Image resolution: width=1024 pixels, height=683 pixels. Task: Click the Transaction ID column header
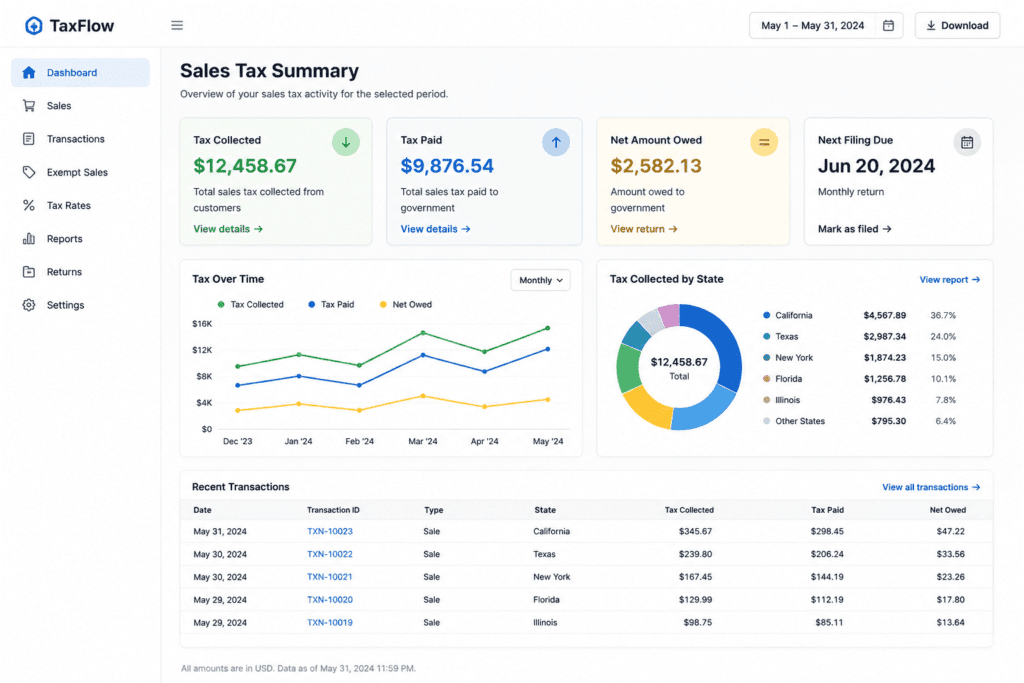click(333, 510)
